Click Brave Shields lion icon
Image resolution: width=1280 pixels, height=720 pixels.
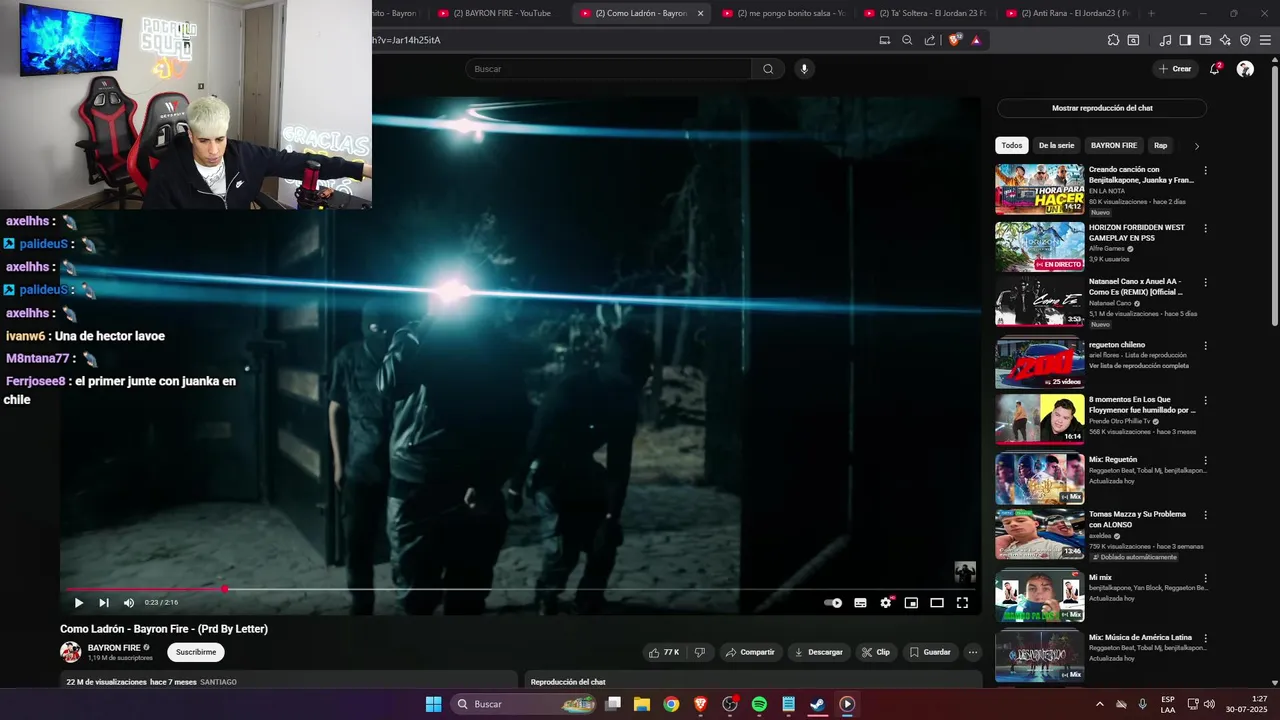[x=954, y=40]
